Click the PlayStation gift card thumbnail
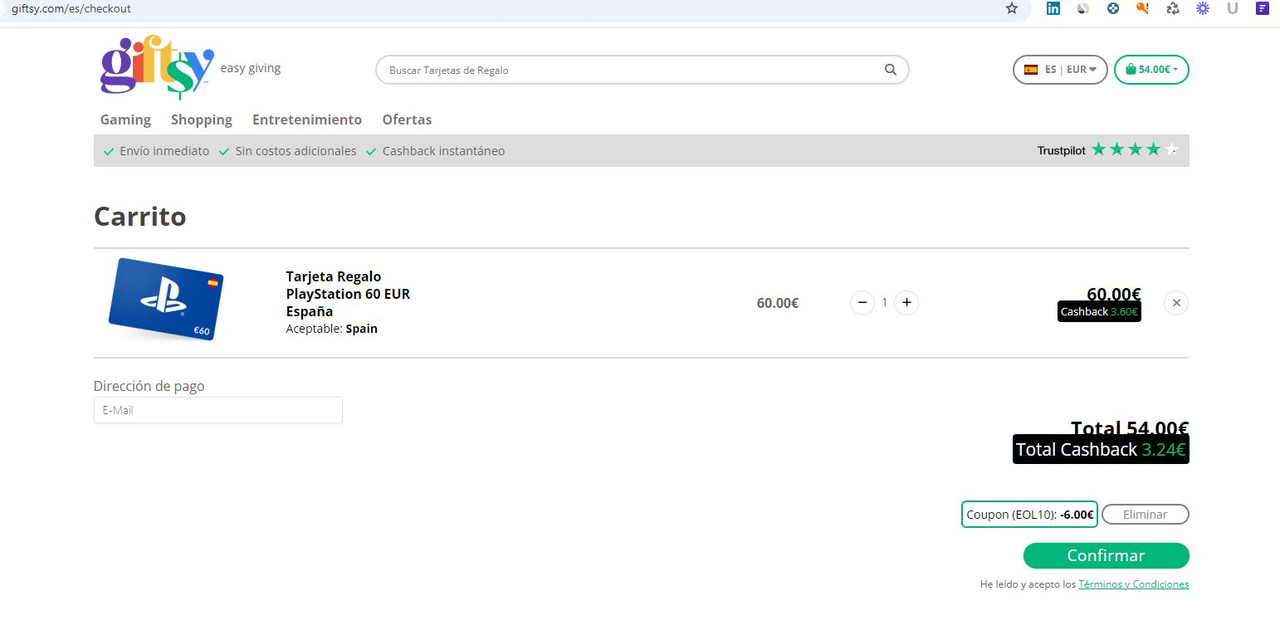The image size is (1280, 625). pos(165,299)
